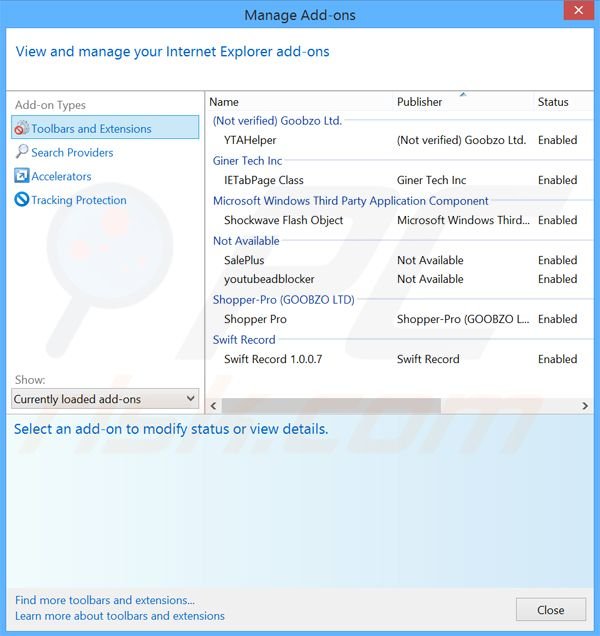This screenshot has height=636, width=600.
Task: Click publisher 'Swift Record' in Swift Record row
Action: [x=428, y=359]
